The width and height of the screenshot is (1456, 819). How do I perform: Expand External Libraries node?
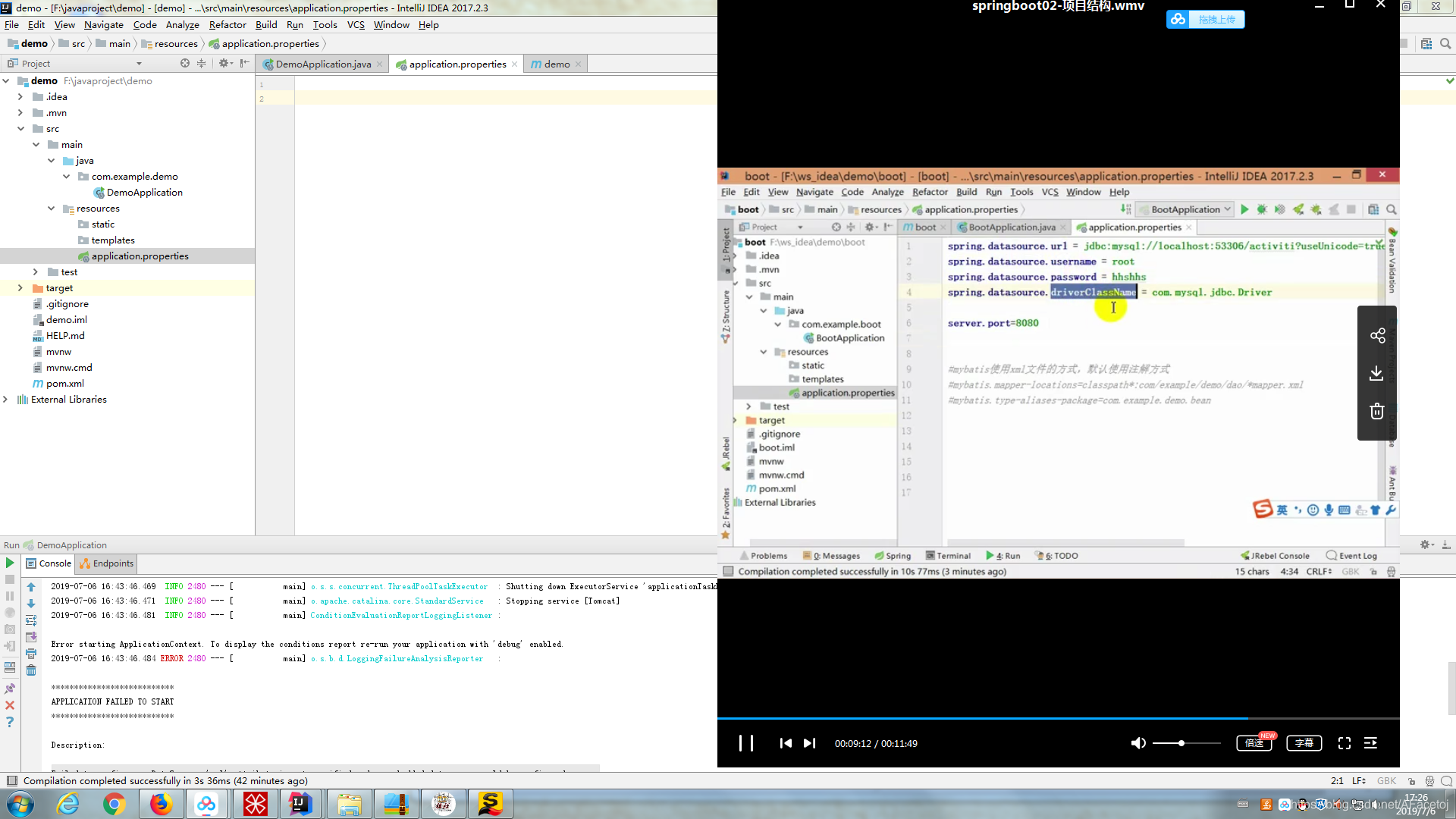6,400
